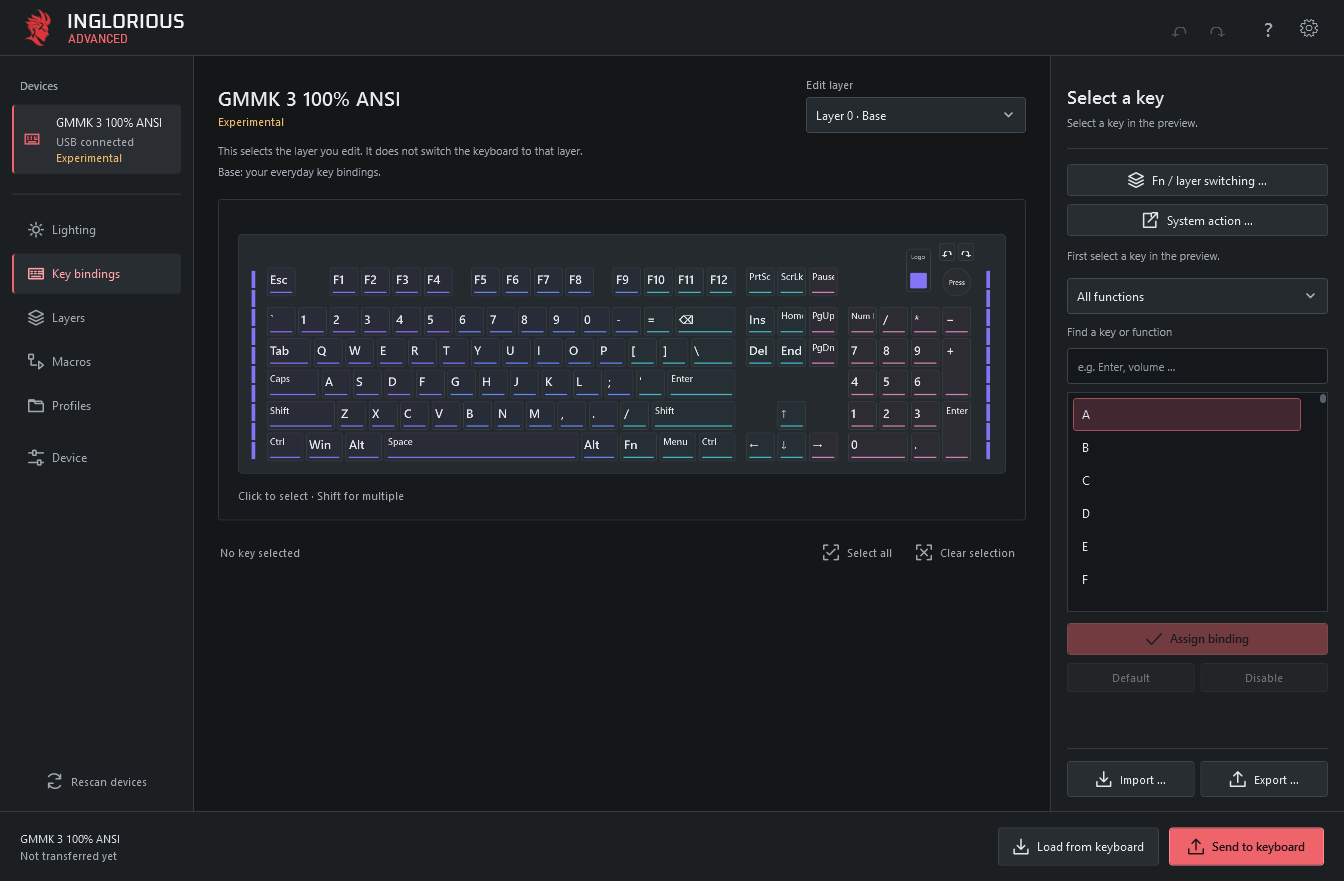Image resolution: width=1344 pixels, height=881 pixels.
Task: Select the up arrow key in preview
Action: [x=791, y=415]
